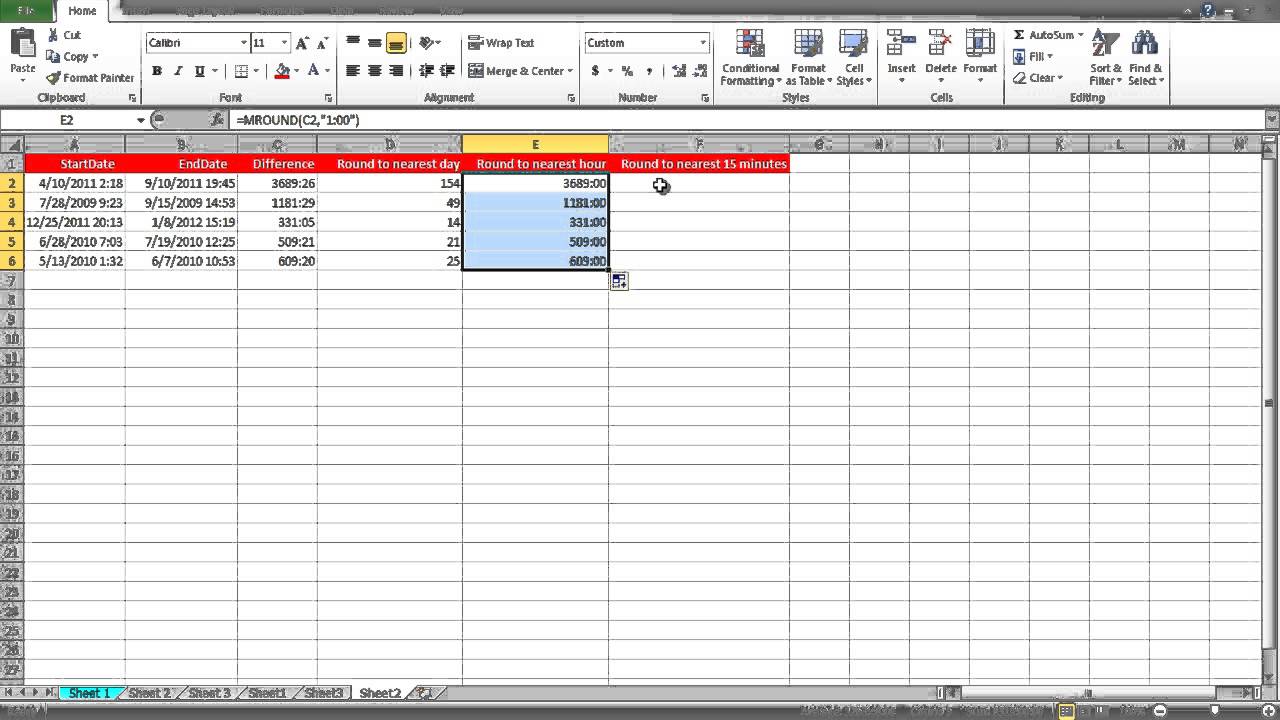Click Merge & Center
The width and height of the screenshot is (1280, 720).
click(515, 71)
